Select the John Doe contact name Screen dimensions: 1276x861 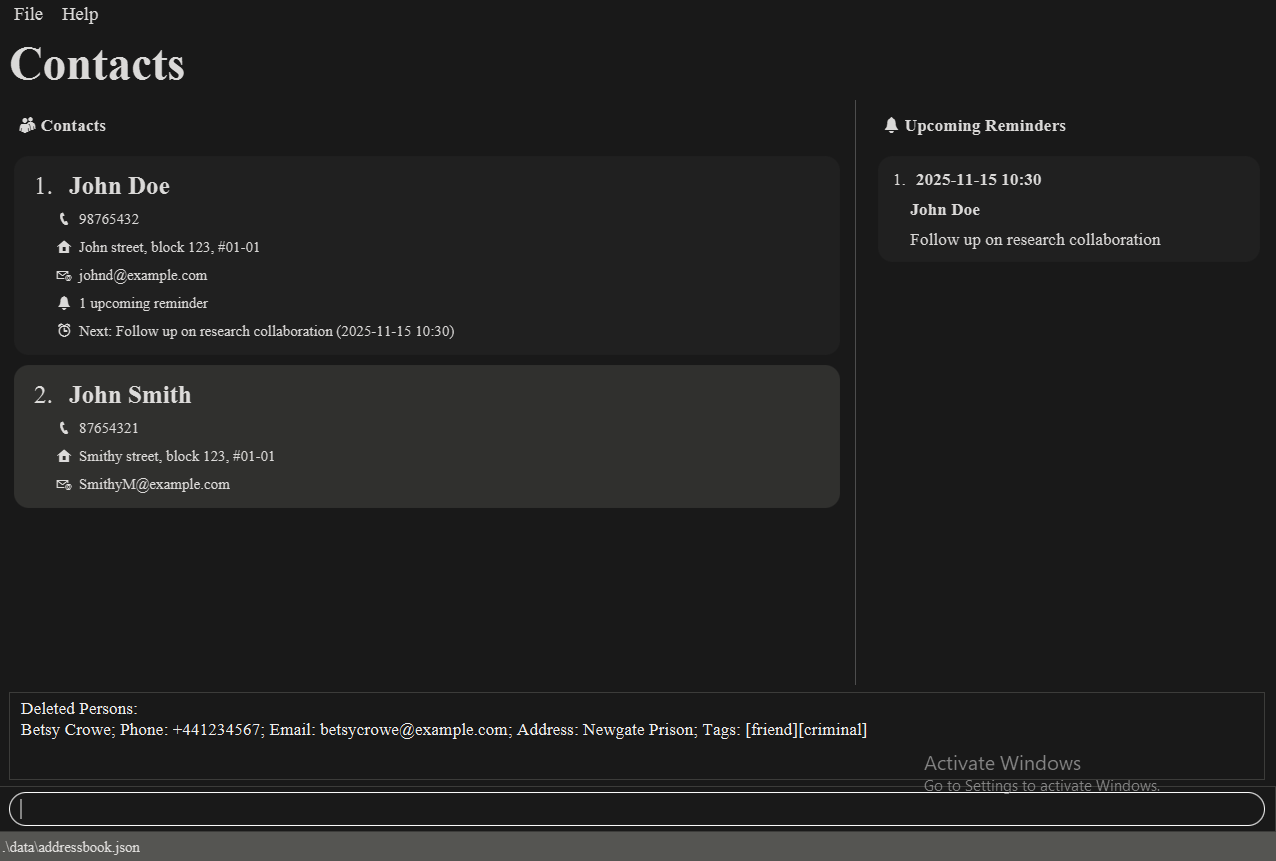click(119, 186)
